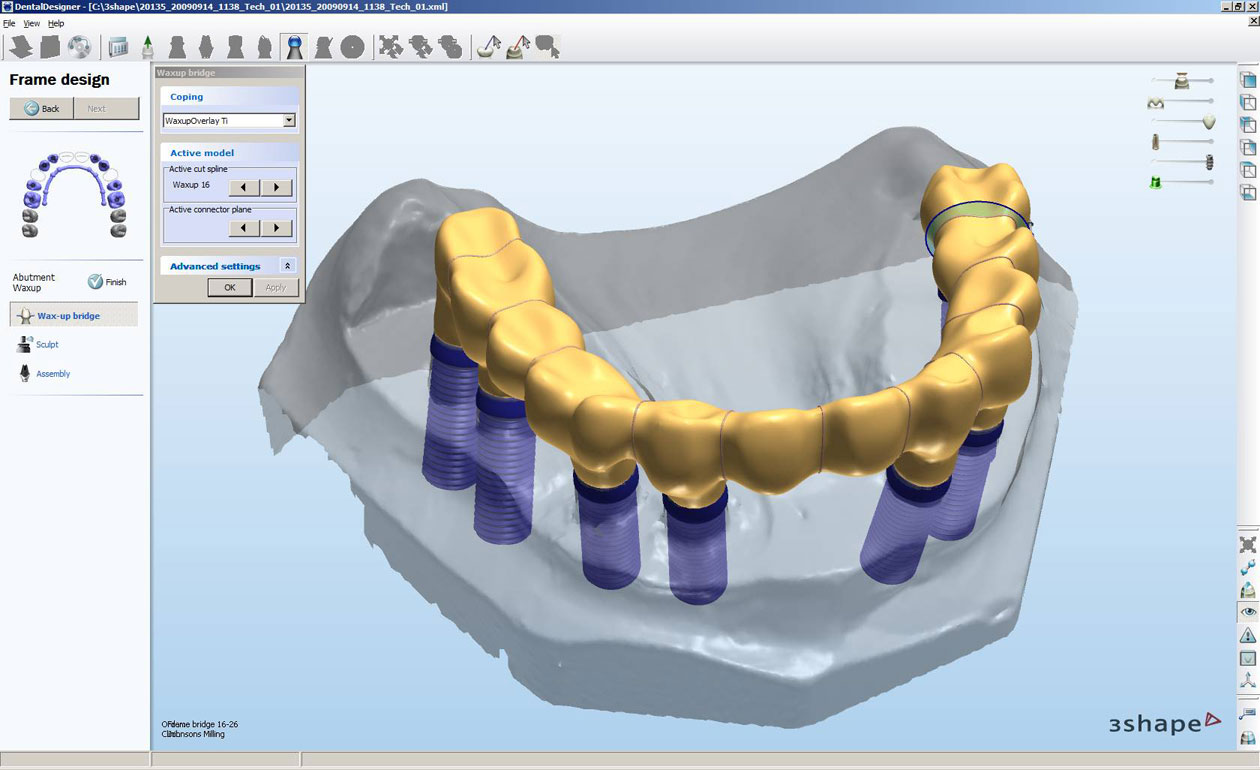Image resolution: width=1260 pixels, height=770 pixels.
Task: Click the warning triangle icon
Action: pyautogui.click(x=1248, y=635)
